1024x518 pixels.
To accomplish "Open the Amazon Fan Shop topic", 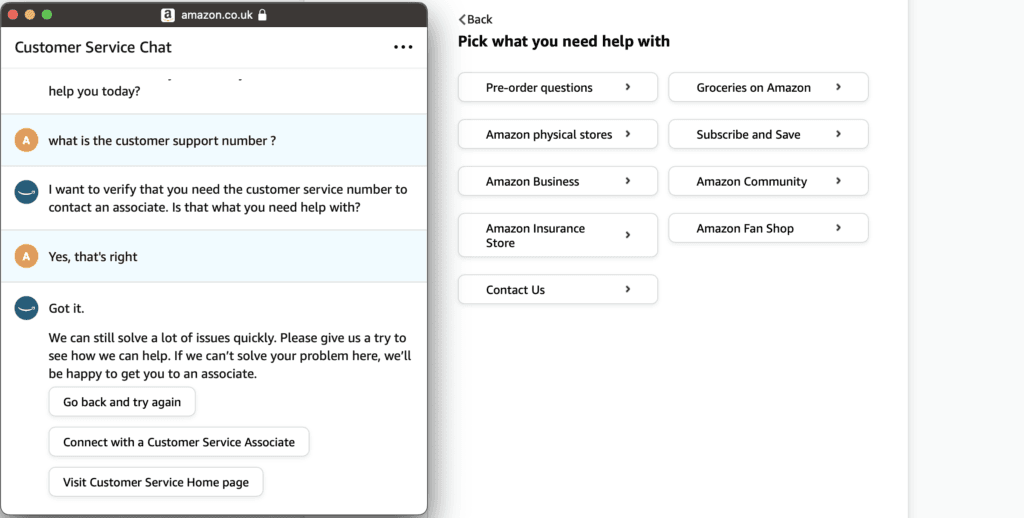I will (x=768, y=229).
